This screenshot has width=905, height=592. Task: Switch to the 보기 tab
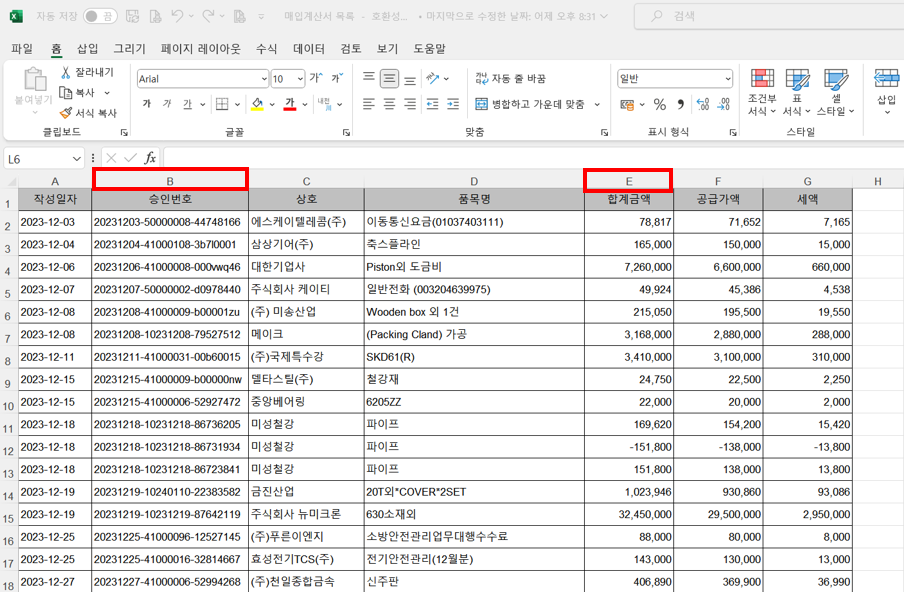point(387,48)
